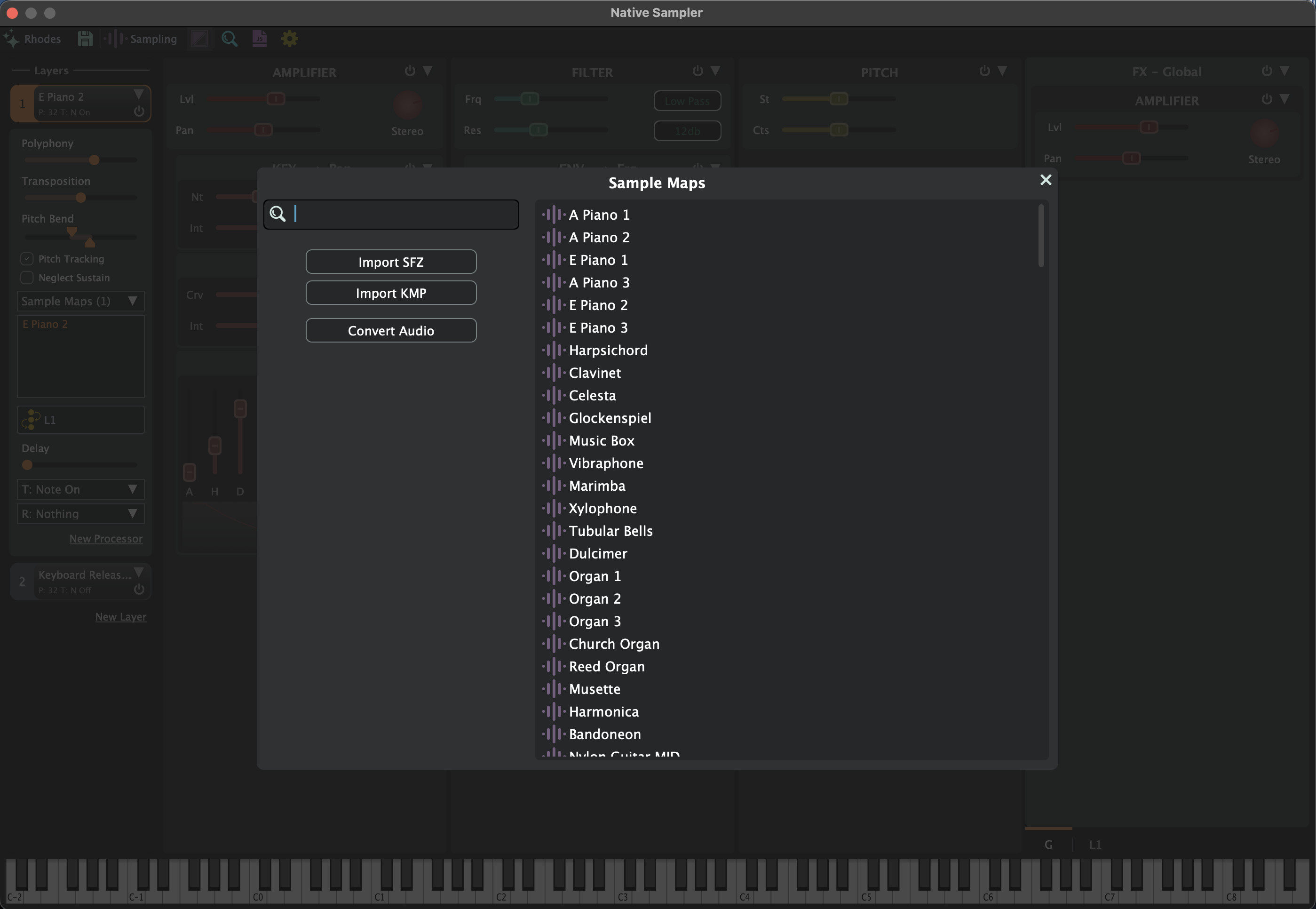1316x909 pixels.
Task: Close the Sample Maps dialog with X
Action: tap(1046, 180)
